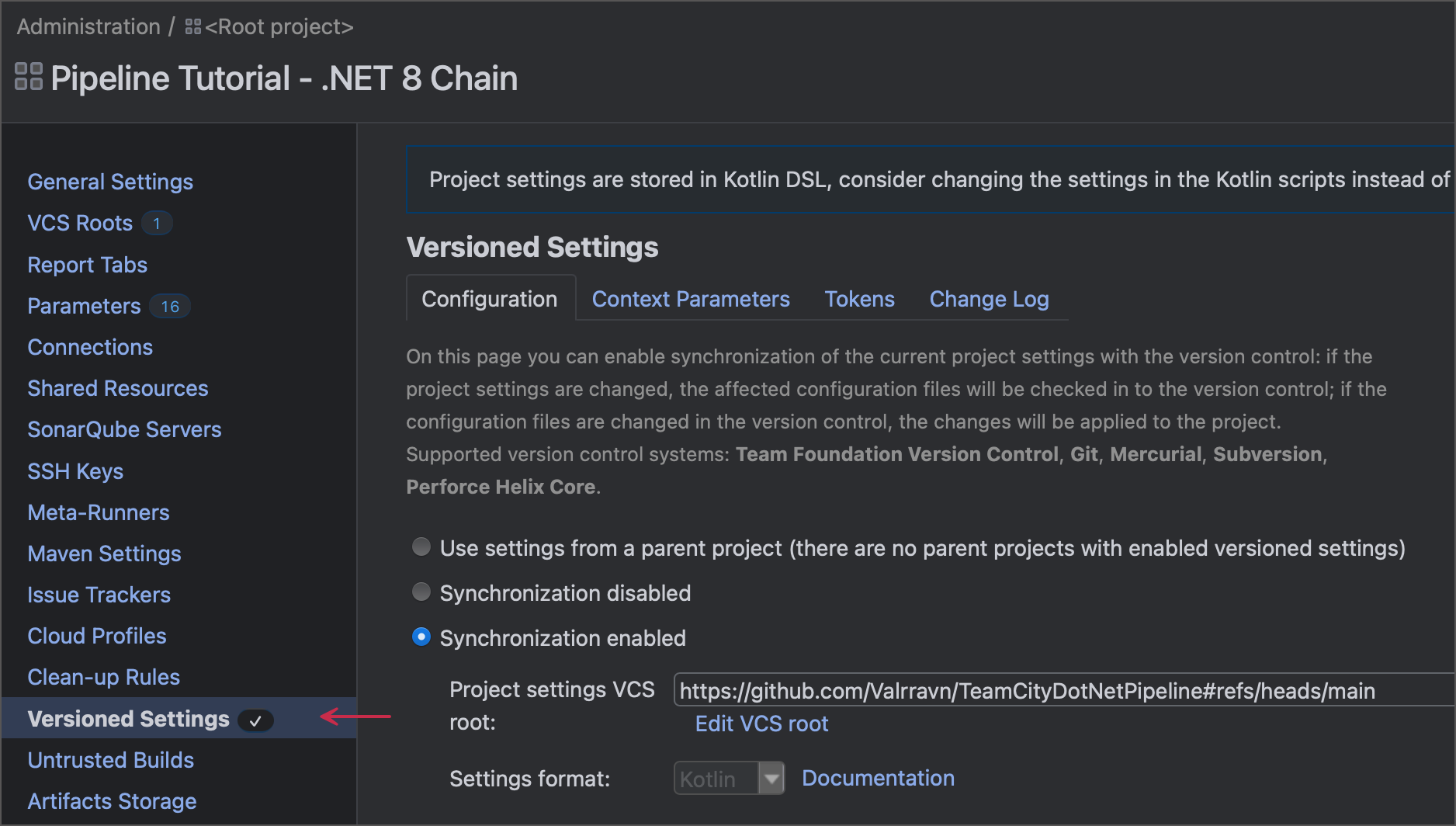Viewport: 1456px width, 826px height.
Task: Open the Kotlin format Documentation link
Action: click(x=878, y=778)
